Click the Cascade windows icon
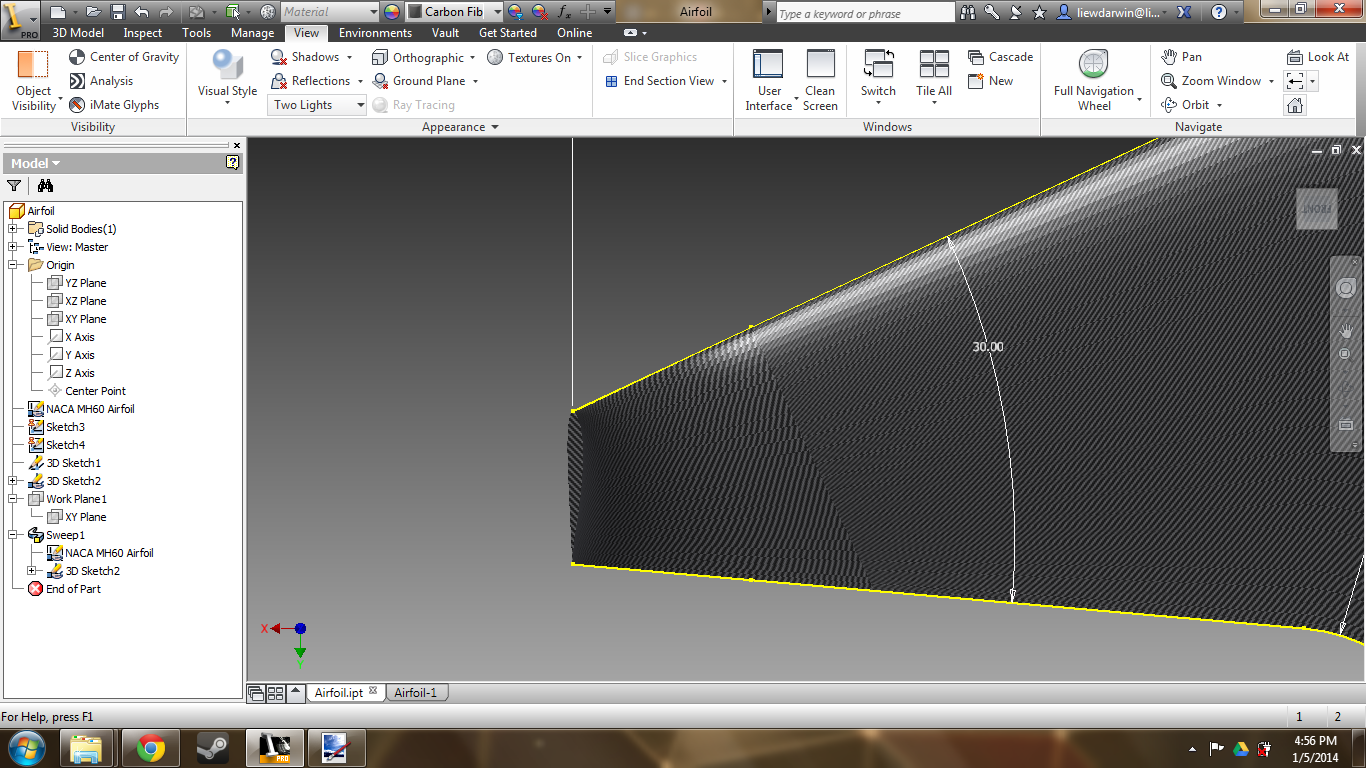 tap(977, 57)
